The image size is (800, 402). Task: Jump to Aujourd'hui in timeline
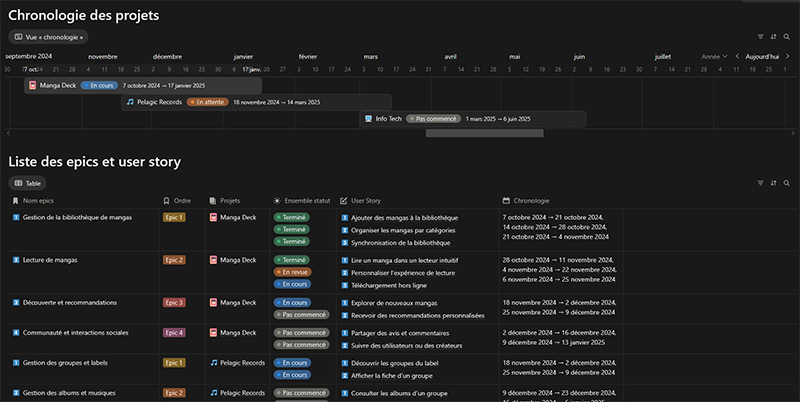(762, 57)
